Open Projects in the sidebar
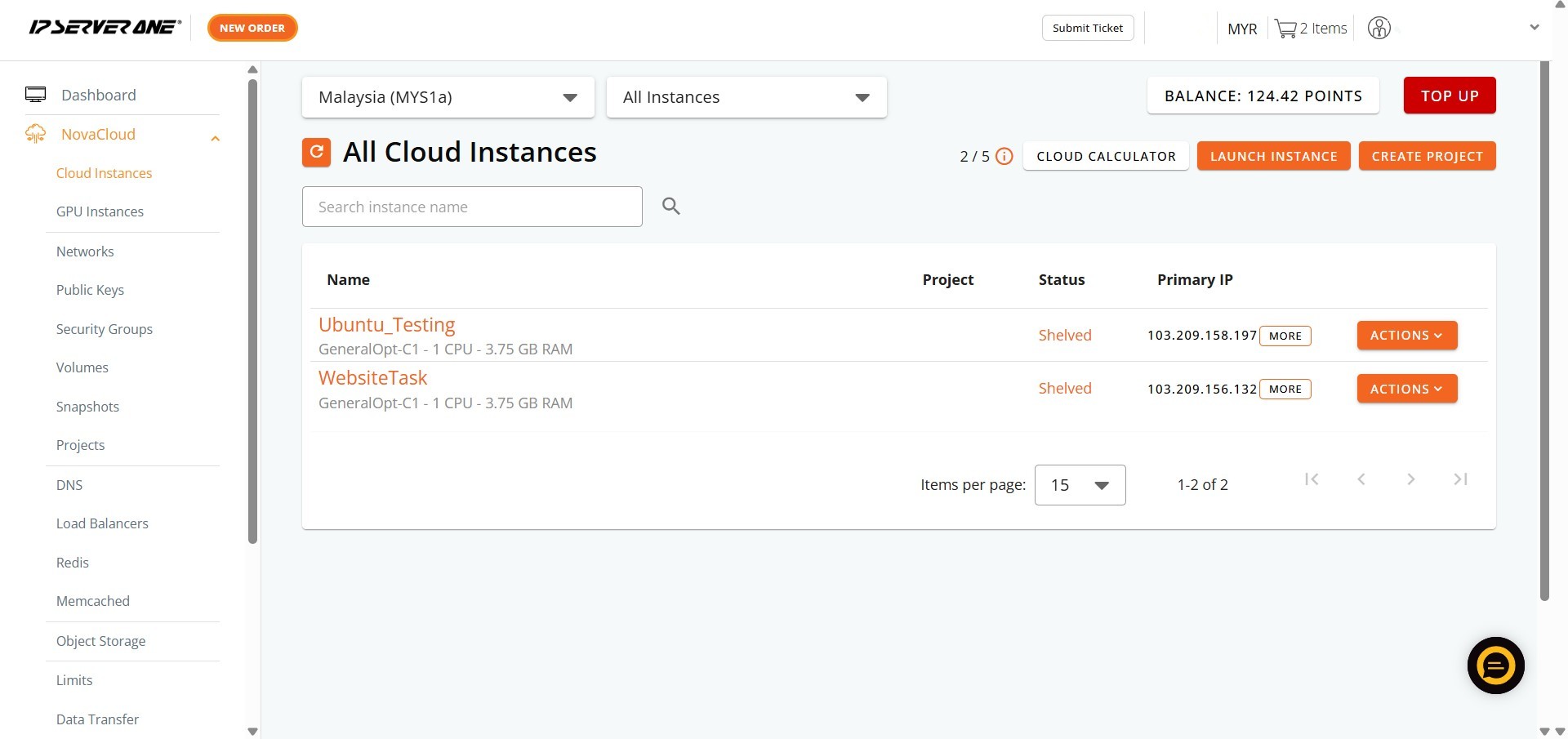The image size is (1568, 739). (x=80, y=445)
